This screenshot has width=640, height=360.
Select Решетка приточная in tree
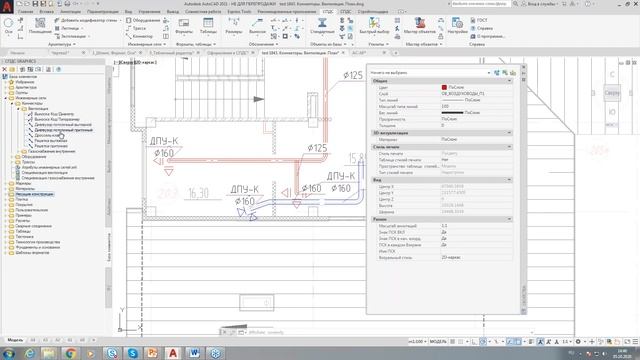click(x=51, y=146)
